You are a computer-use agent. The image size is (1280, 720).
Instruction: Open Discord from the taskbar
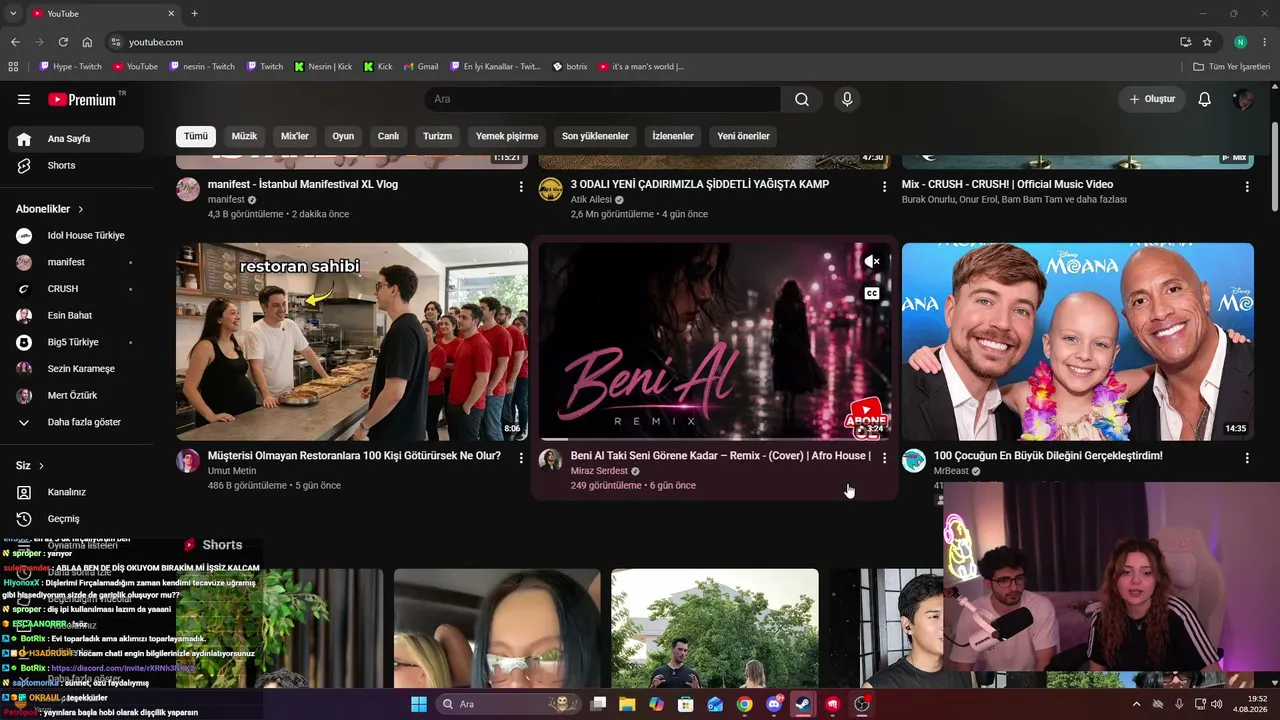click(x=774, y=704)
